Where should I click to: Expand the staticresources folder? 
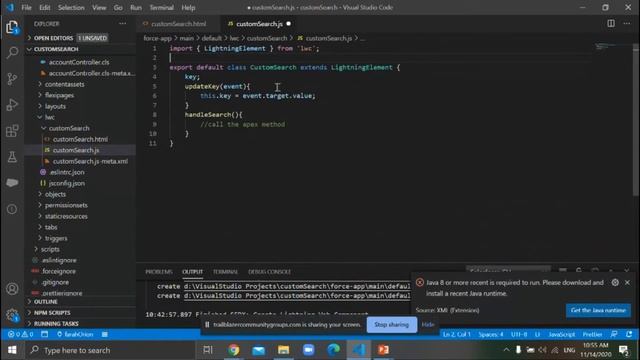point(66,216)
